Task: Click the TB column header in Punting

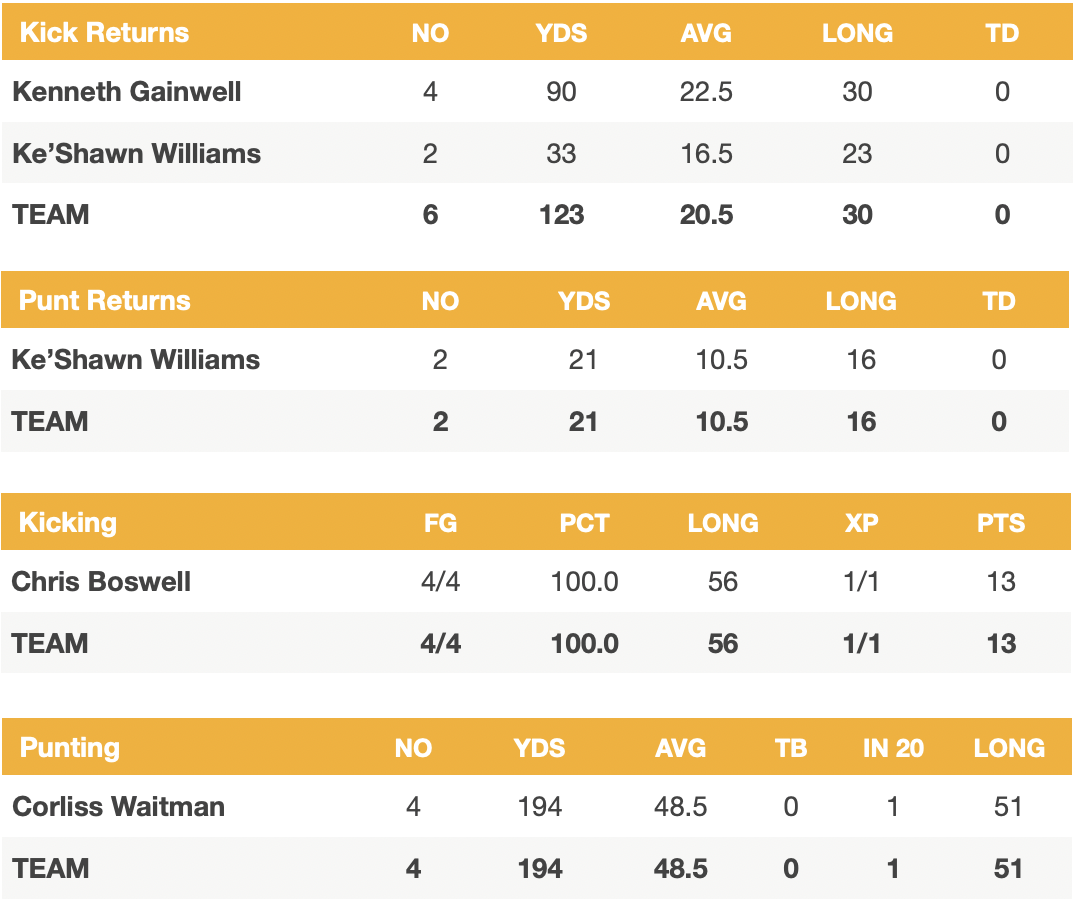Action: click(791, 747)
